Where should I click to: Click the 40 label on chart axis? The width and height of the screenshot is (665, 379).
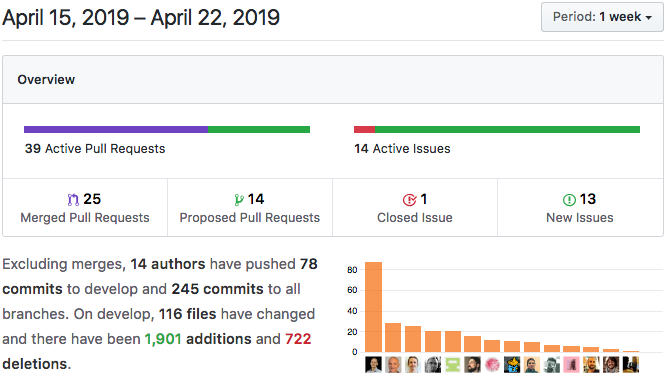(352, 311)
